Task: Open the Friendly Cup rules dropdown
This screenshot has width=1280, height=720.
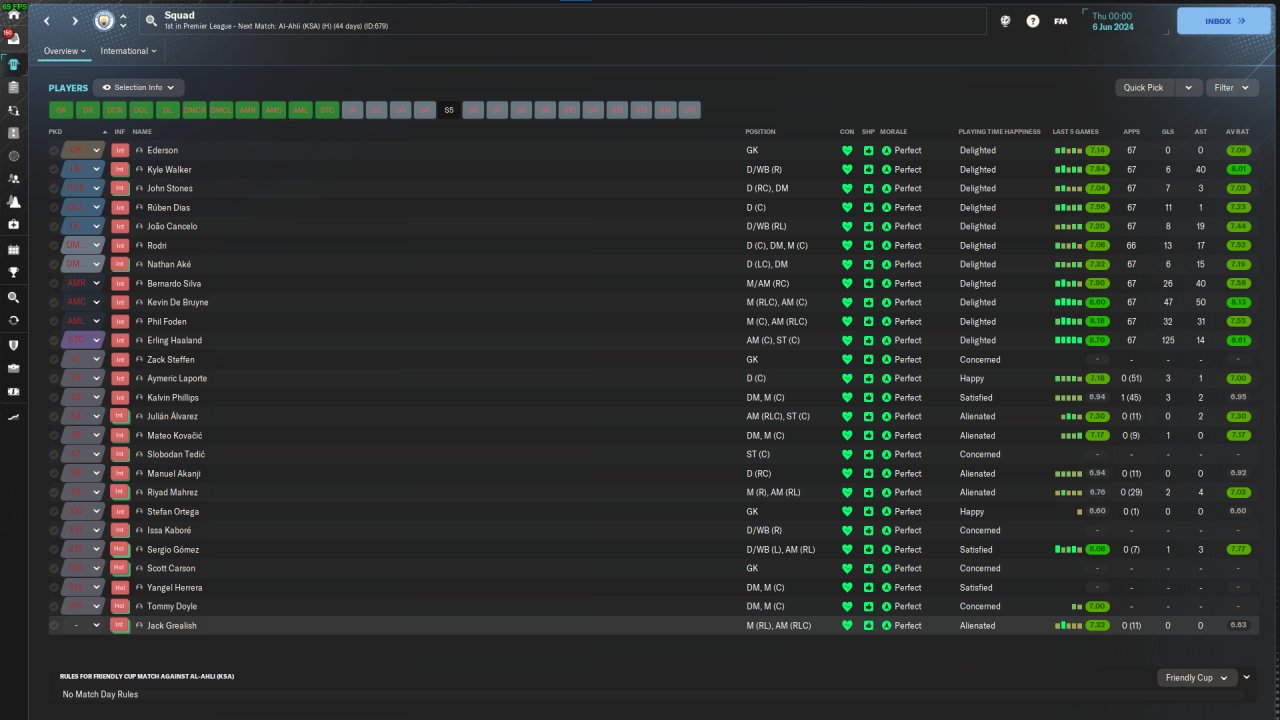Action: (1197, 678)
